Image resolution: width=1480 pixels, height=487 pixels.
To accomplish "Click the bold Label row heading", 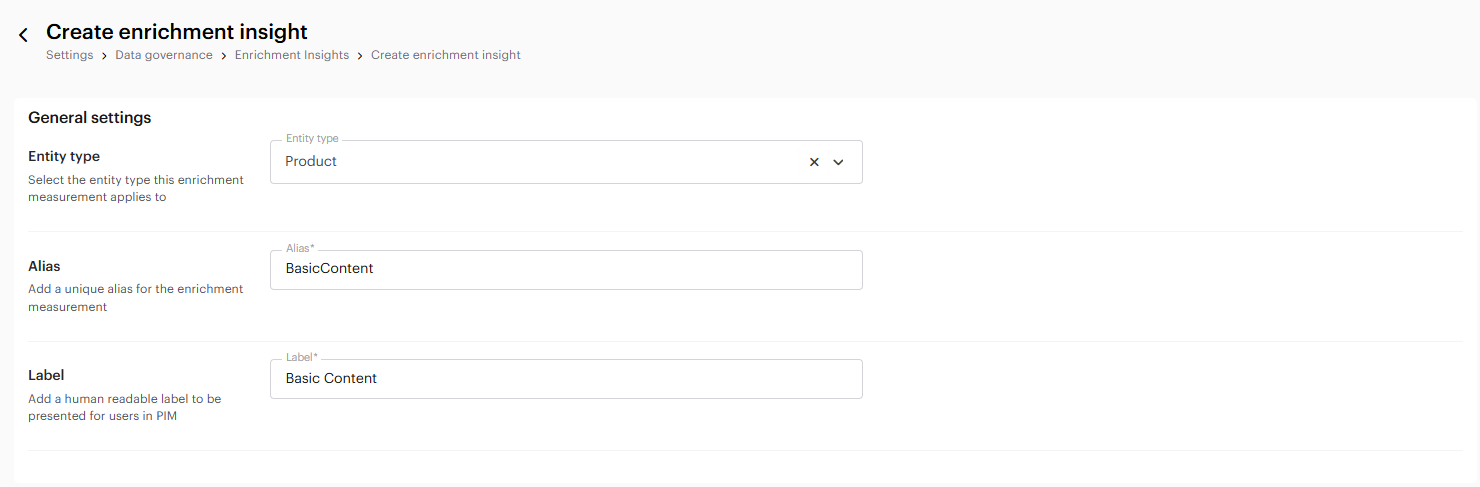I will (x=46, y=376).
